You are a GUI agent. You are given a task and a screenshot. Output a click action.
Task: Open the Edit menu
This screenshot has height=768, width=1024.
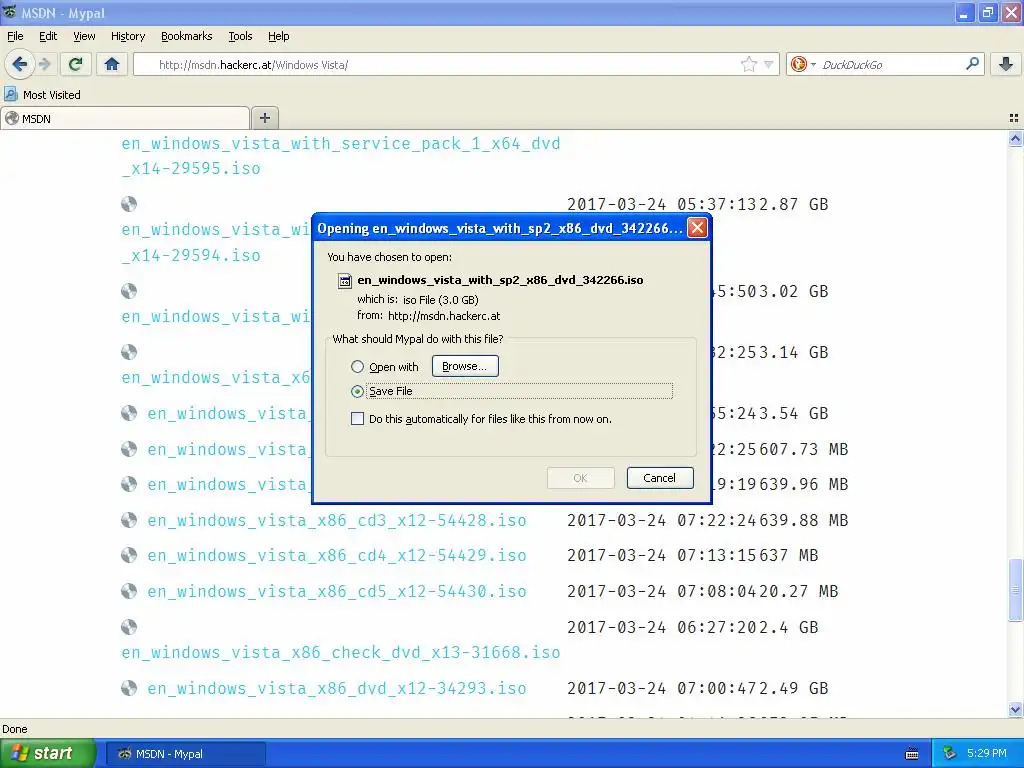48,36
